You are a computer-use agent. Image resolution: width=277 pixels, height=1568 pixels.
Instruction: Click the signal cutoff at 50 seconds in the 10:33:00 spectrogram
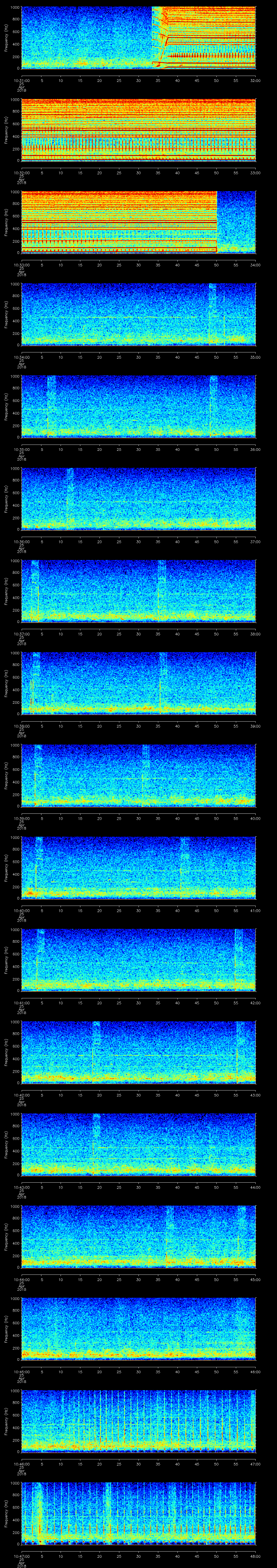click(217, 222)
